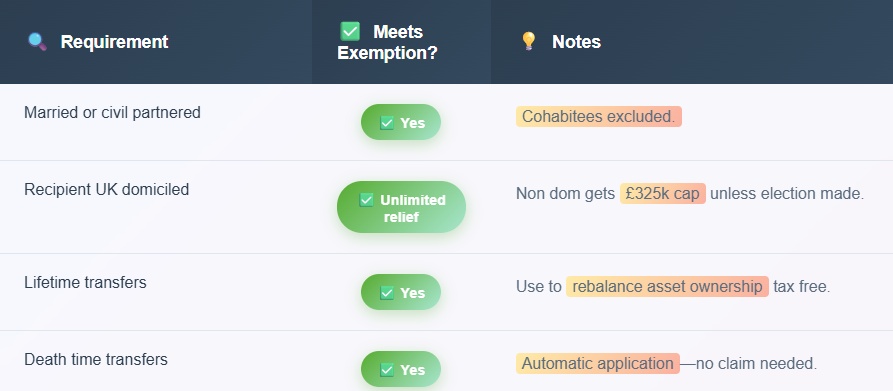The image size is (893, 391).
Task: Click the Yes badge for Married or civil partnered
Action: point(401,122)
